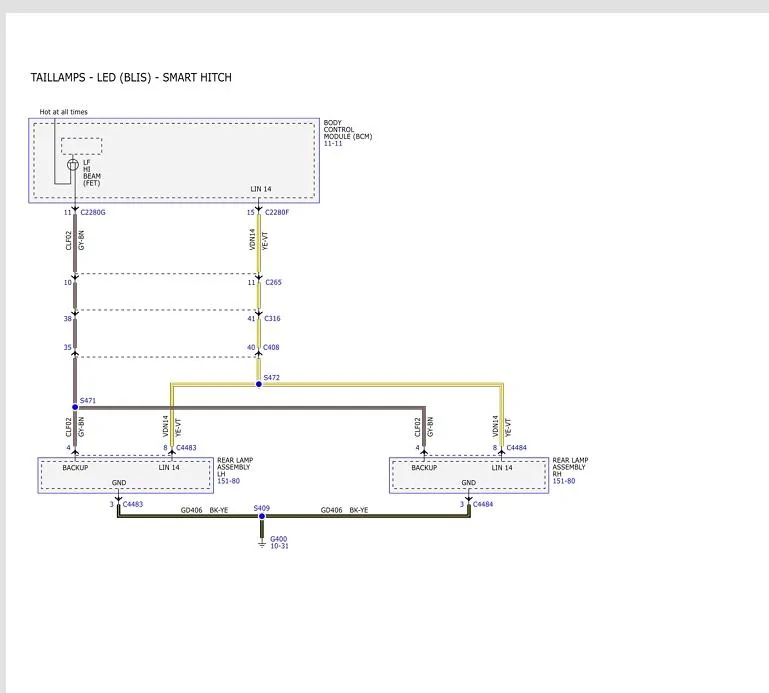Viewport: 769px width, 693px height.
Task: Click the LF HI BEAM FET symbol
Action: click(x=73, y=165)
